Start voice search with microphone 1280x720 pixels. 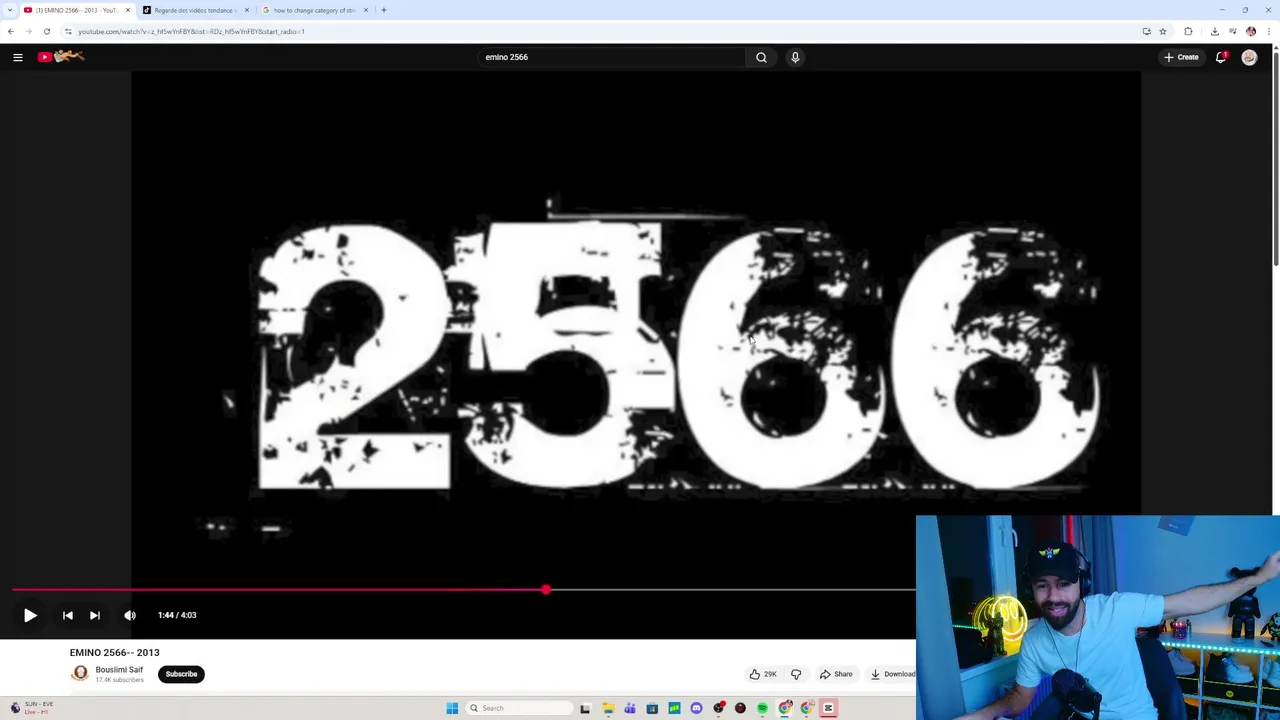[x=795, y=57]
